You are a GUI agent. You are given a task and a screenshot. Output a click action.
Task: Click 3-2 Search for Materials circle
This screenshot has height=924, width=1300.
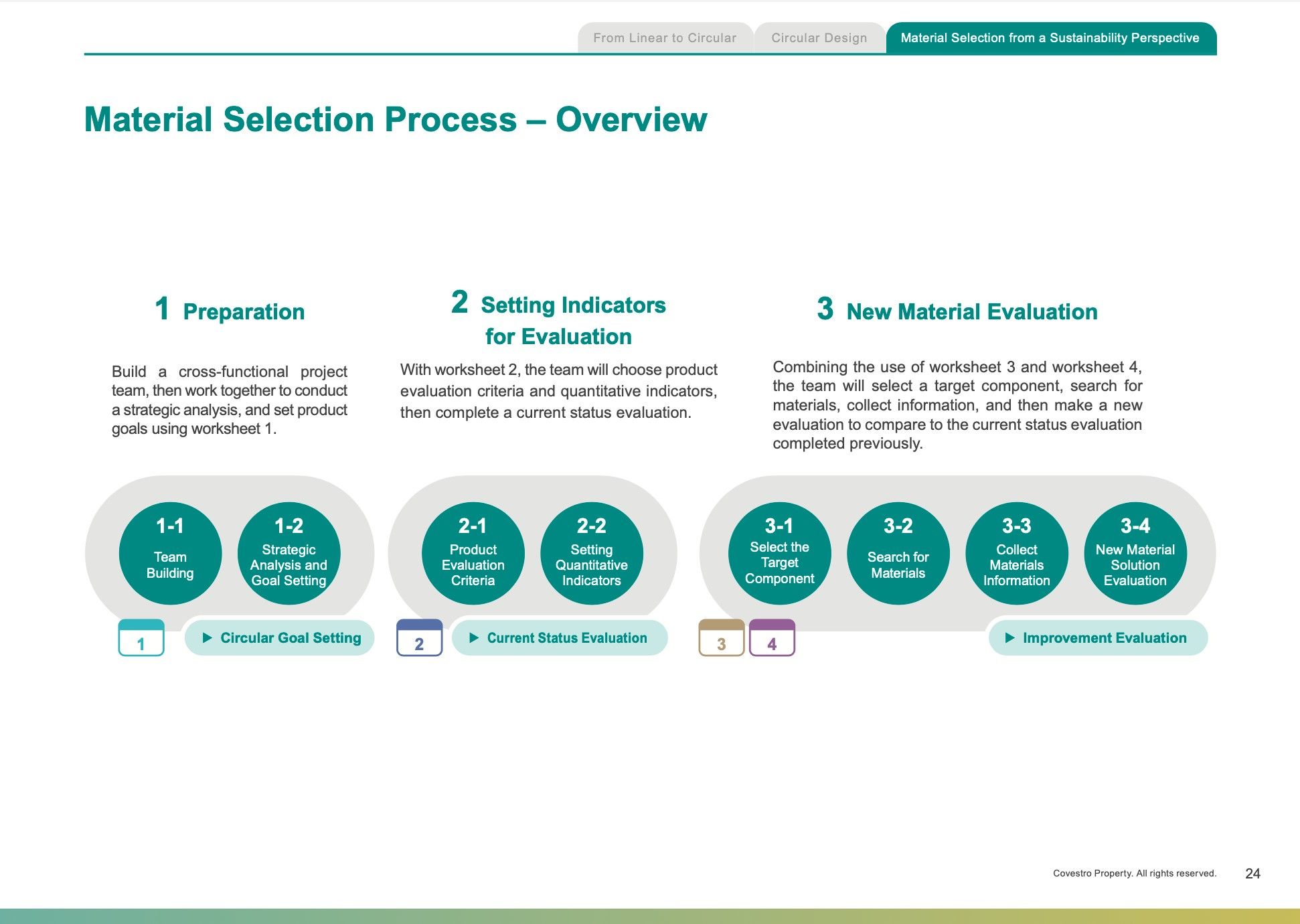[898, 553]
